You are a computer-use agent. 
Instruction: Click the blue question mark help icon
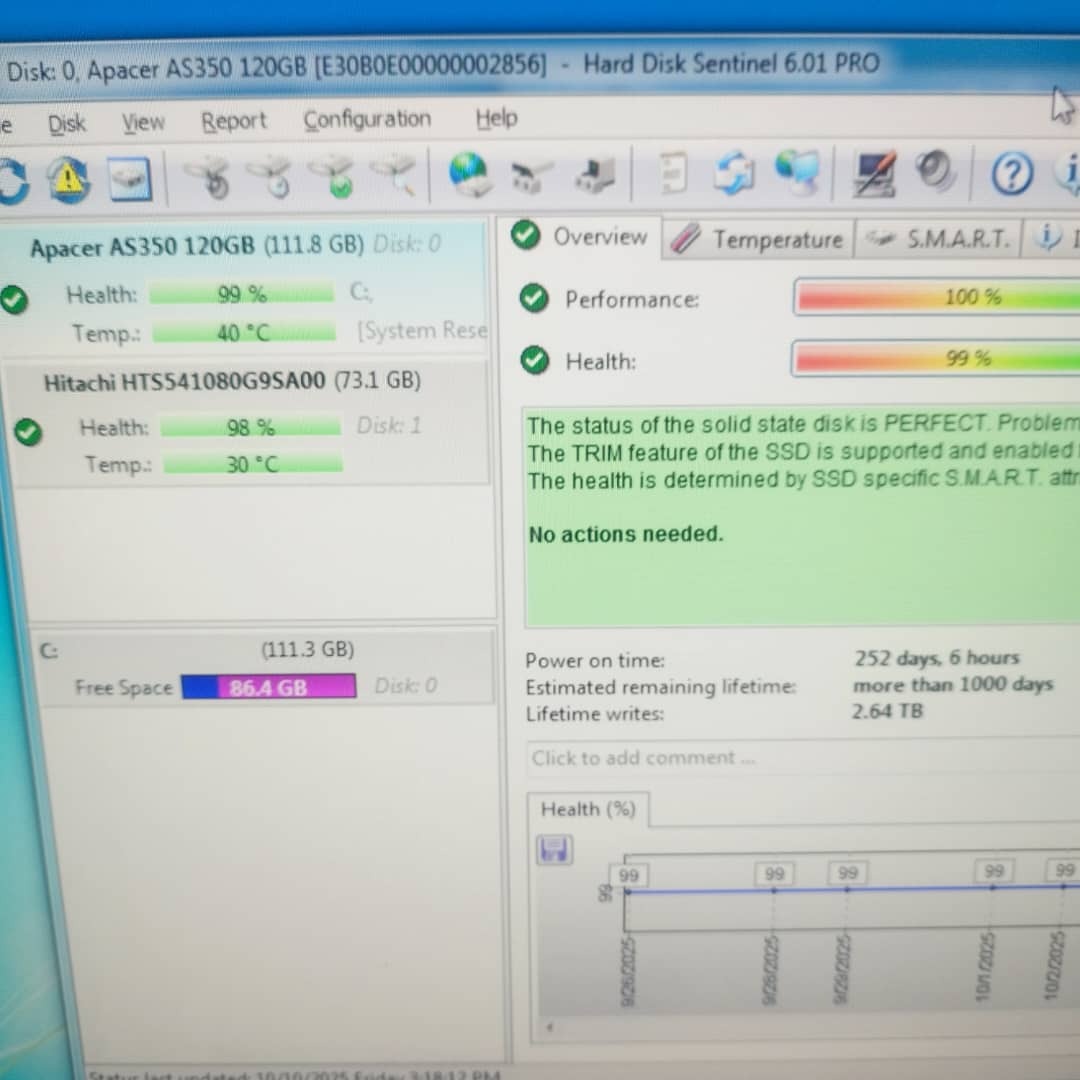[1011, 175]
